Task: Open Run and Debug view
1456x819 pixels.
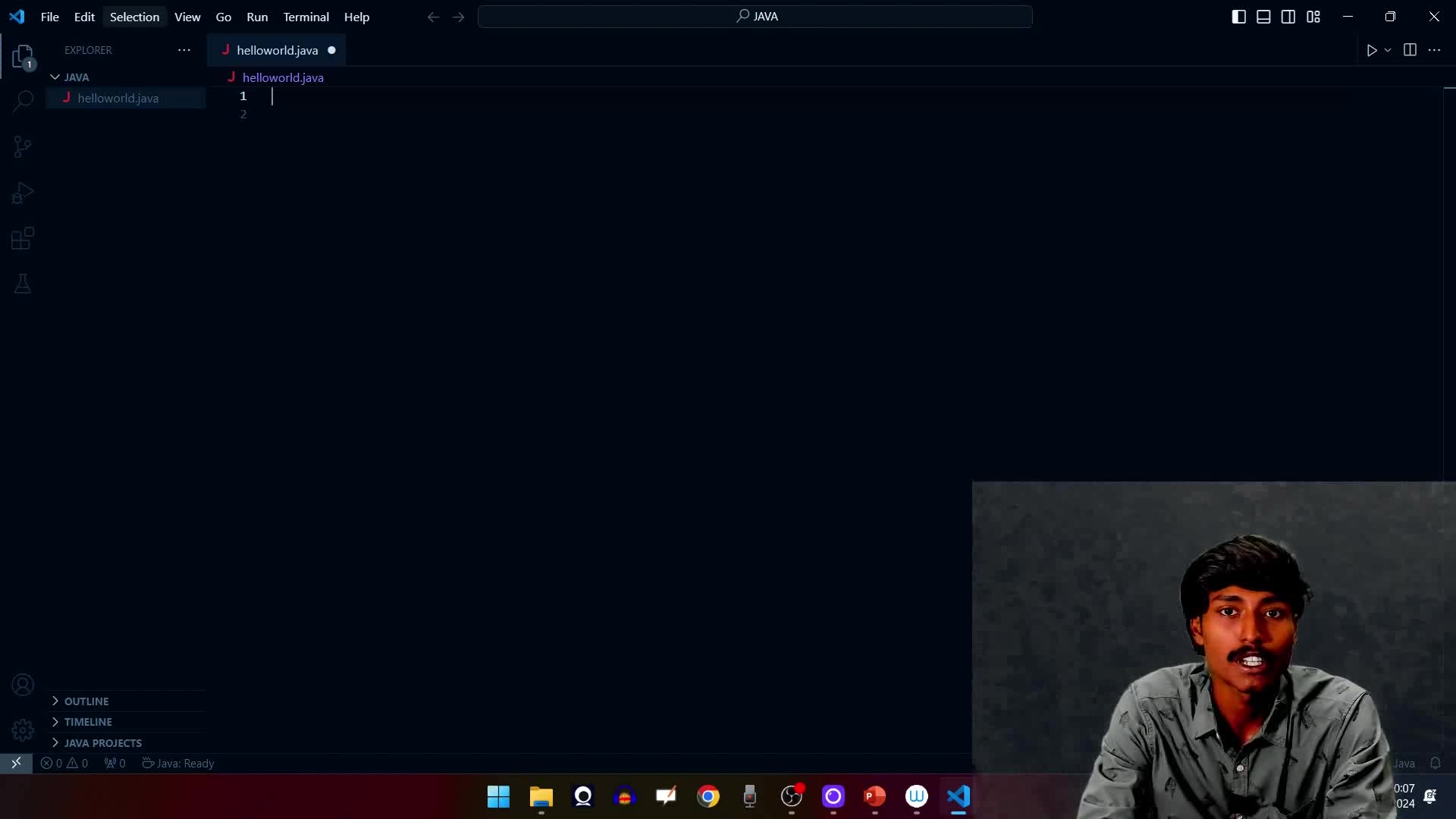Action: pos(23,193)
